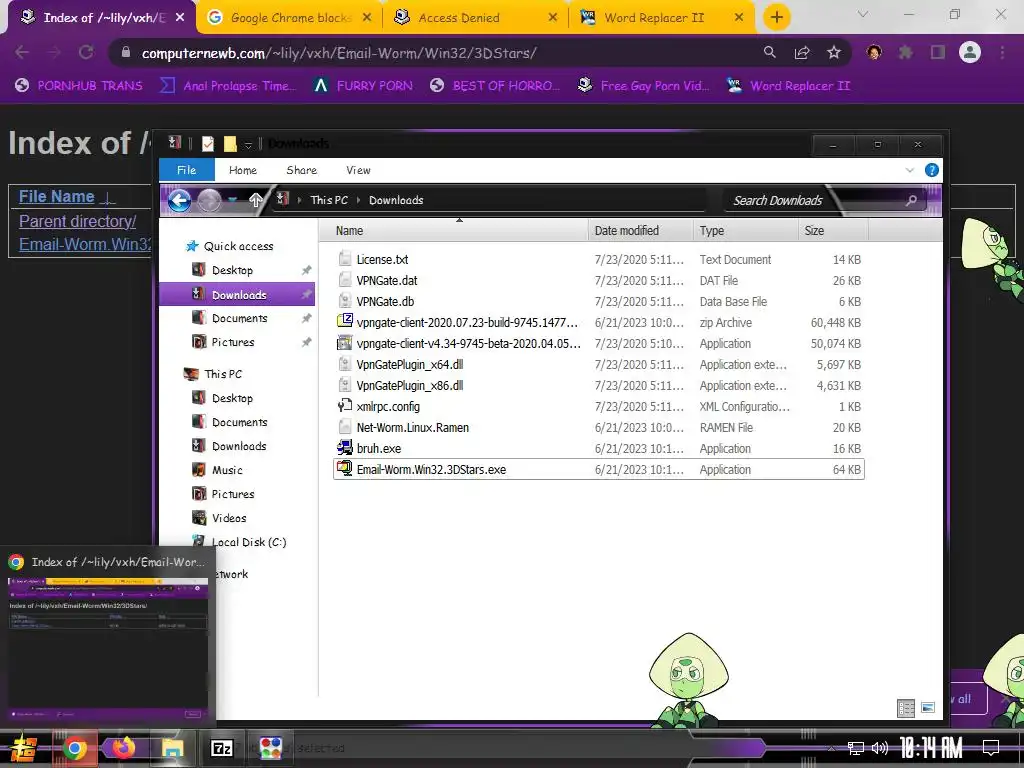1024x768 pixels.
Task: Select Net-Worm.Linux.Ramen file
Action: (x=599, y=428)
